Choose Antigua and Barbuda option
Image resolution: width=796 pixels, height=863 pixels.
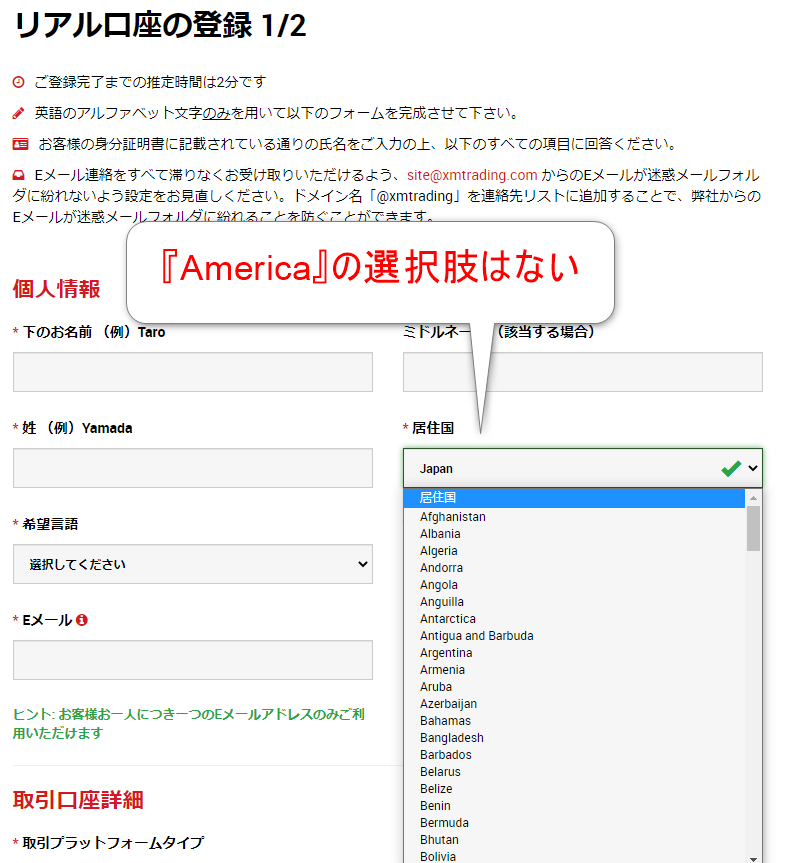pyautogui.click(x=574, y=636)
